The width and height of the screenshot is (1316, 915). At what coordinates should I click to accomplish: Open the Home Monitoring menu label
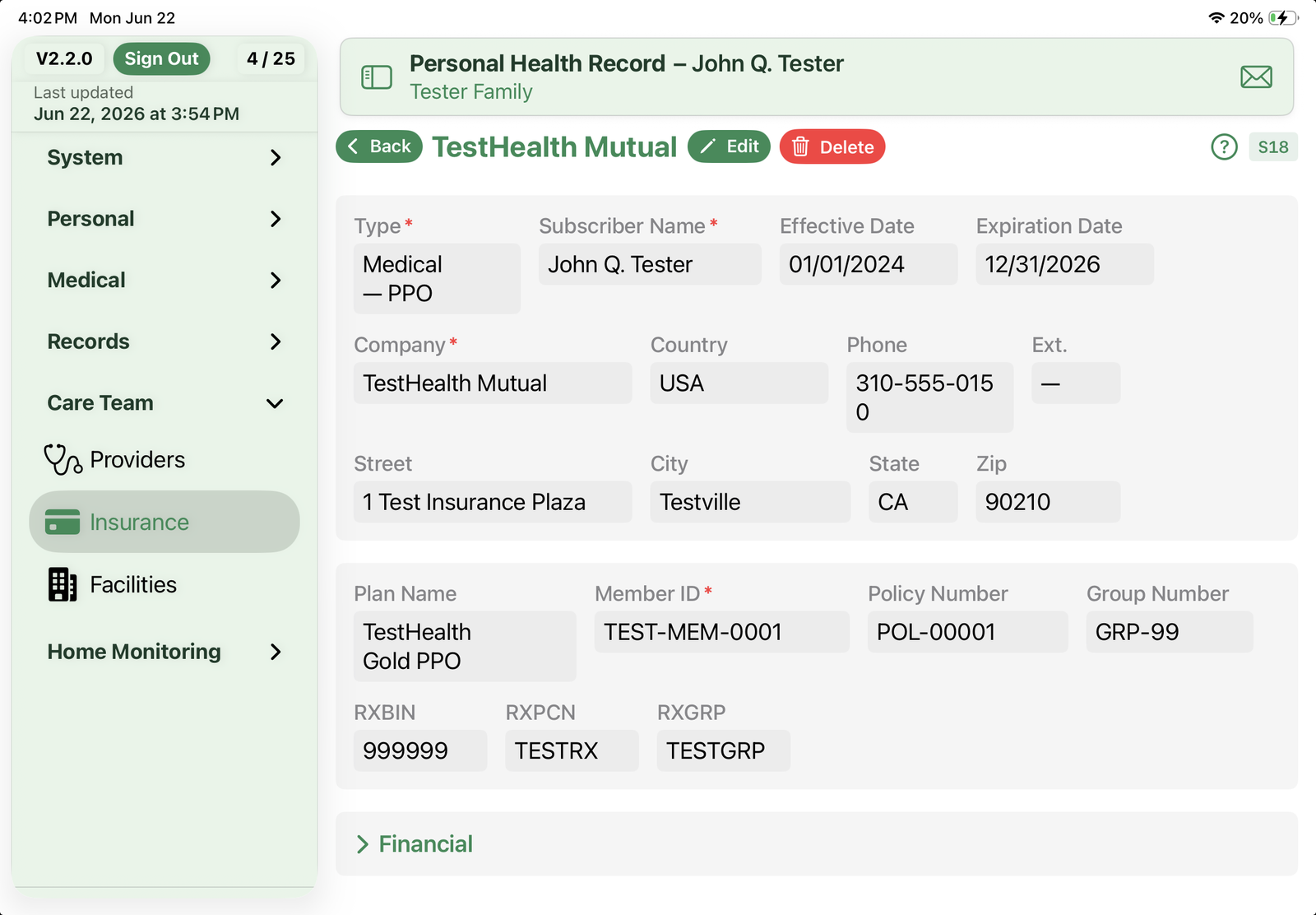tap(134, 652)
